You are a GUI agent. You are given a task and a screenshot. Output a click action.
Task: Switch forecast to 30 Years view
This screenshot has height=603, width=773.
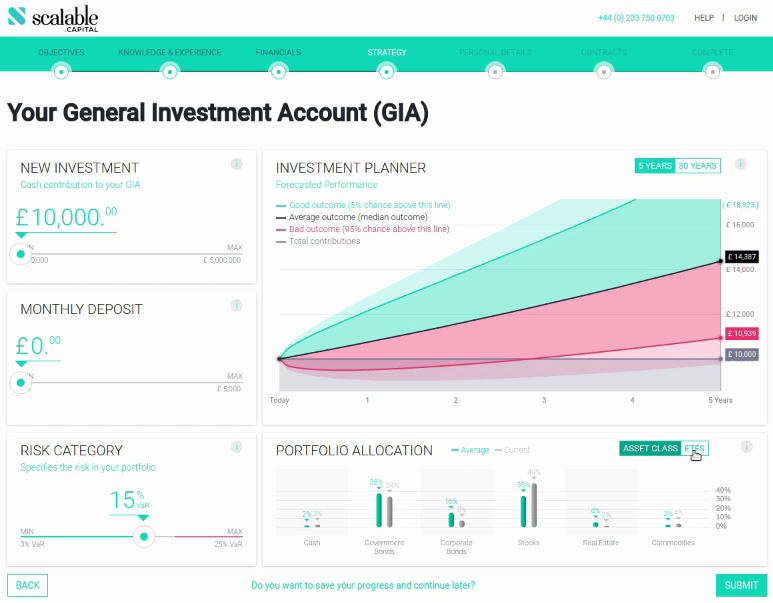697,166
